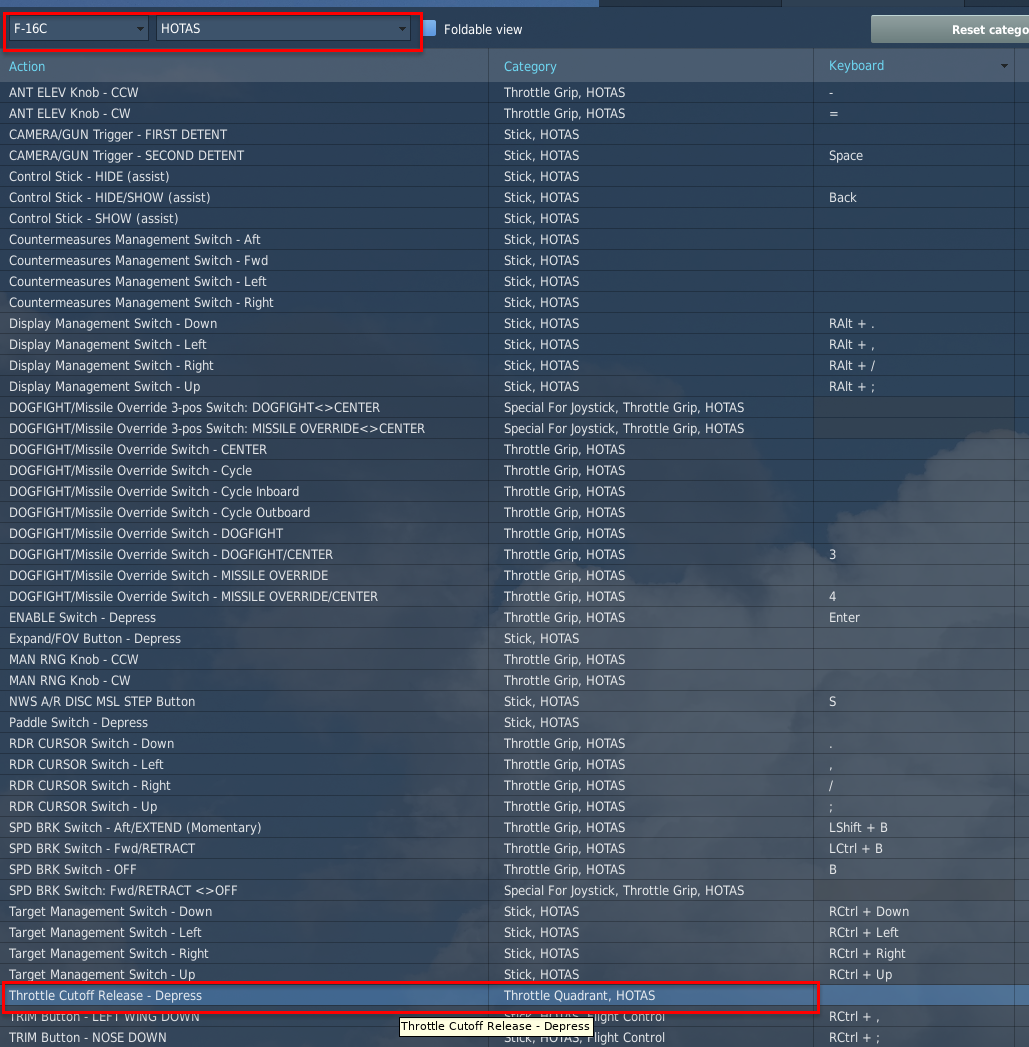Click the Back keyboard binding cell
The image size is (1029, 1047).
(913, 198)
